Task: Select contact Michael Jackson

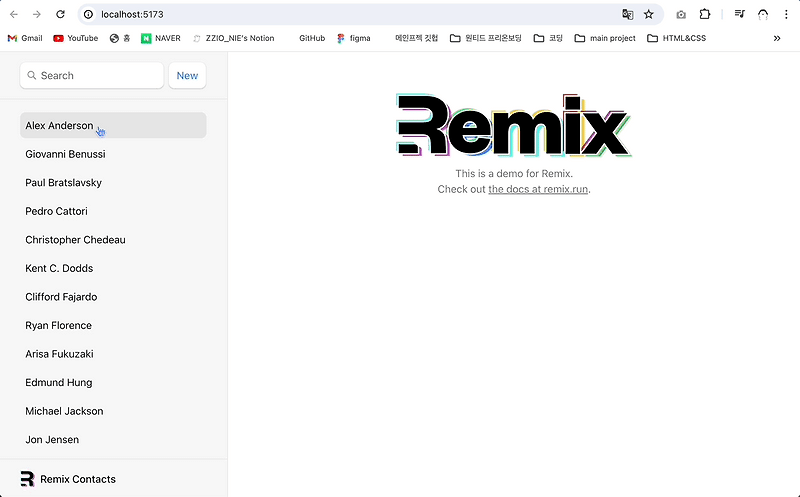Action: pos(113,411)
